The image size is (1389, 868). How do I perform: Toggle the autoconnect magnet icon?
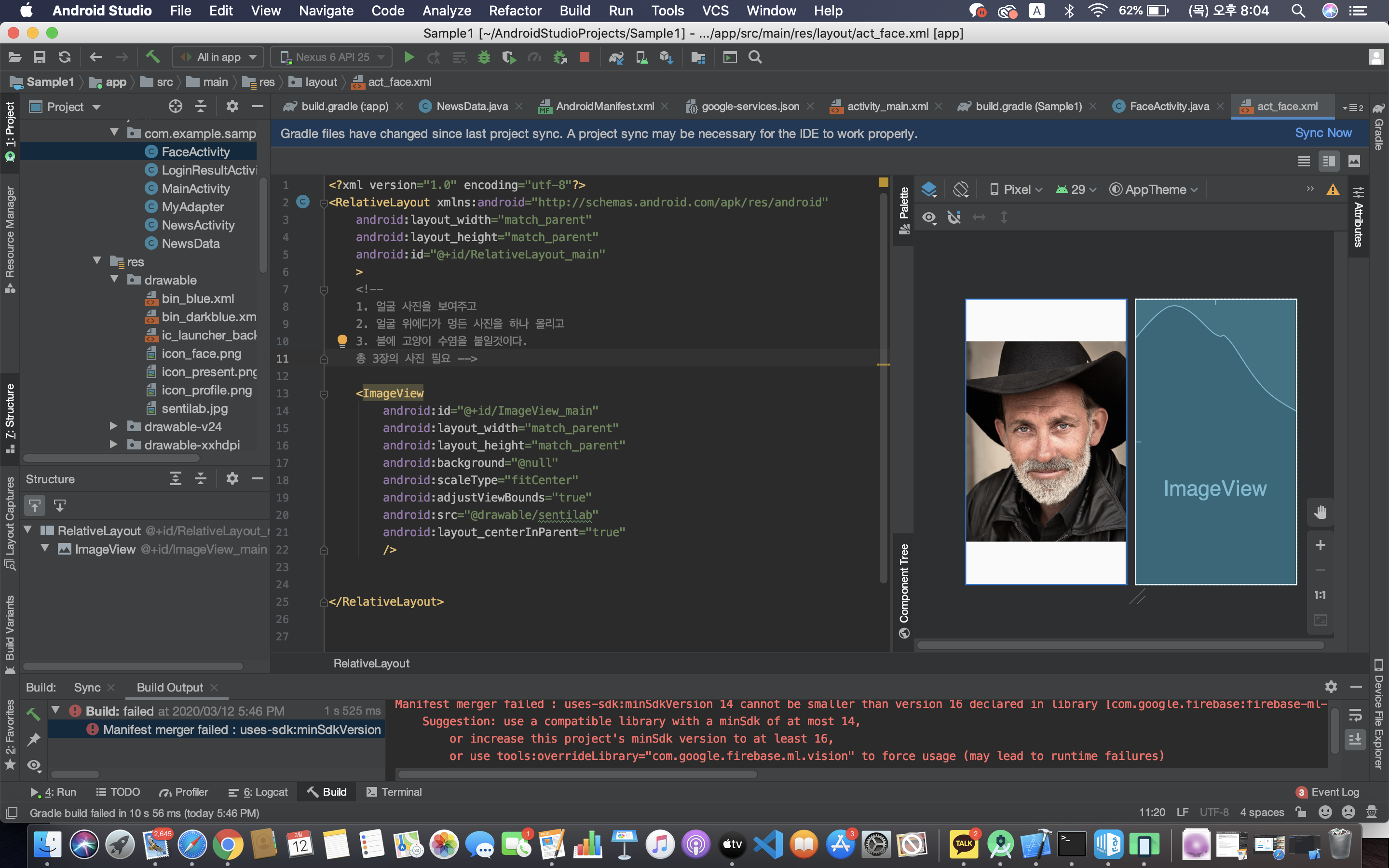point(954,217)
